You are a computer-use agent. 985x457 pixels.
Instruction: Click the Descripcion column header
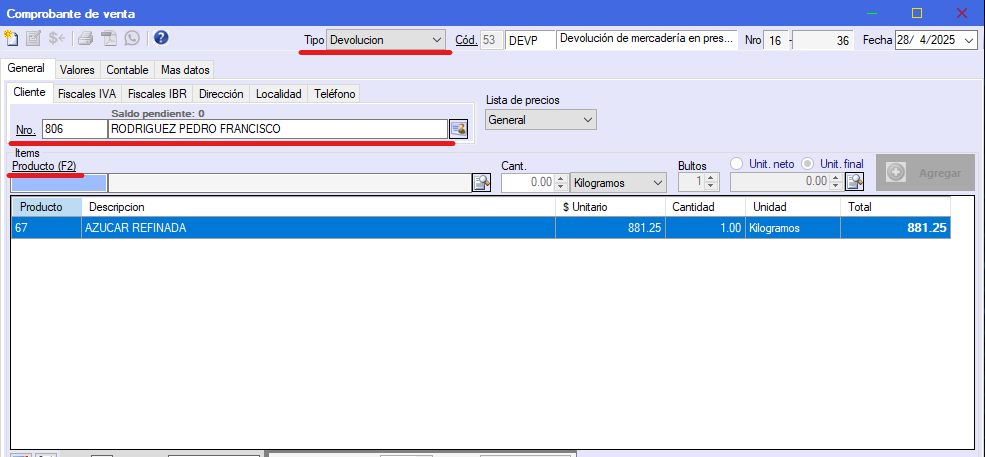[x=318, y=207]
